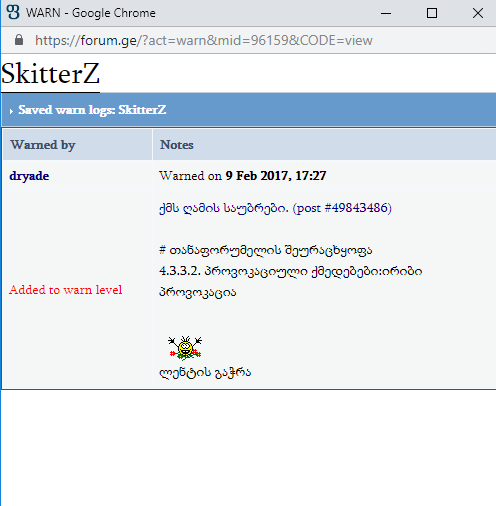The height and width of the screenshot is (506, 496).
Task: Close the WARN popup window
Action: (x=478, y=13)
